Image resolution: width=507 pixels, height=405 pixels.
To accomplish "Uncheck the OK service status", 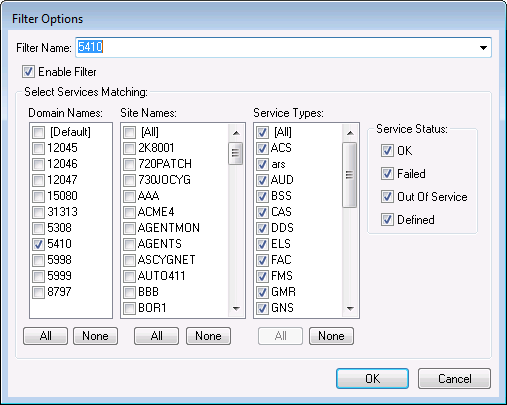I will point(387,151).
